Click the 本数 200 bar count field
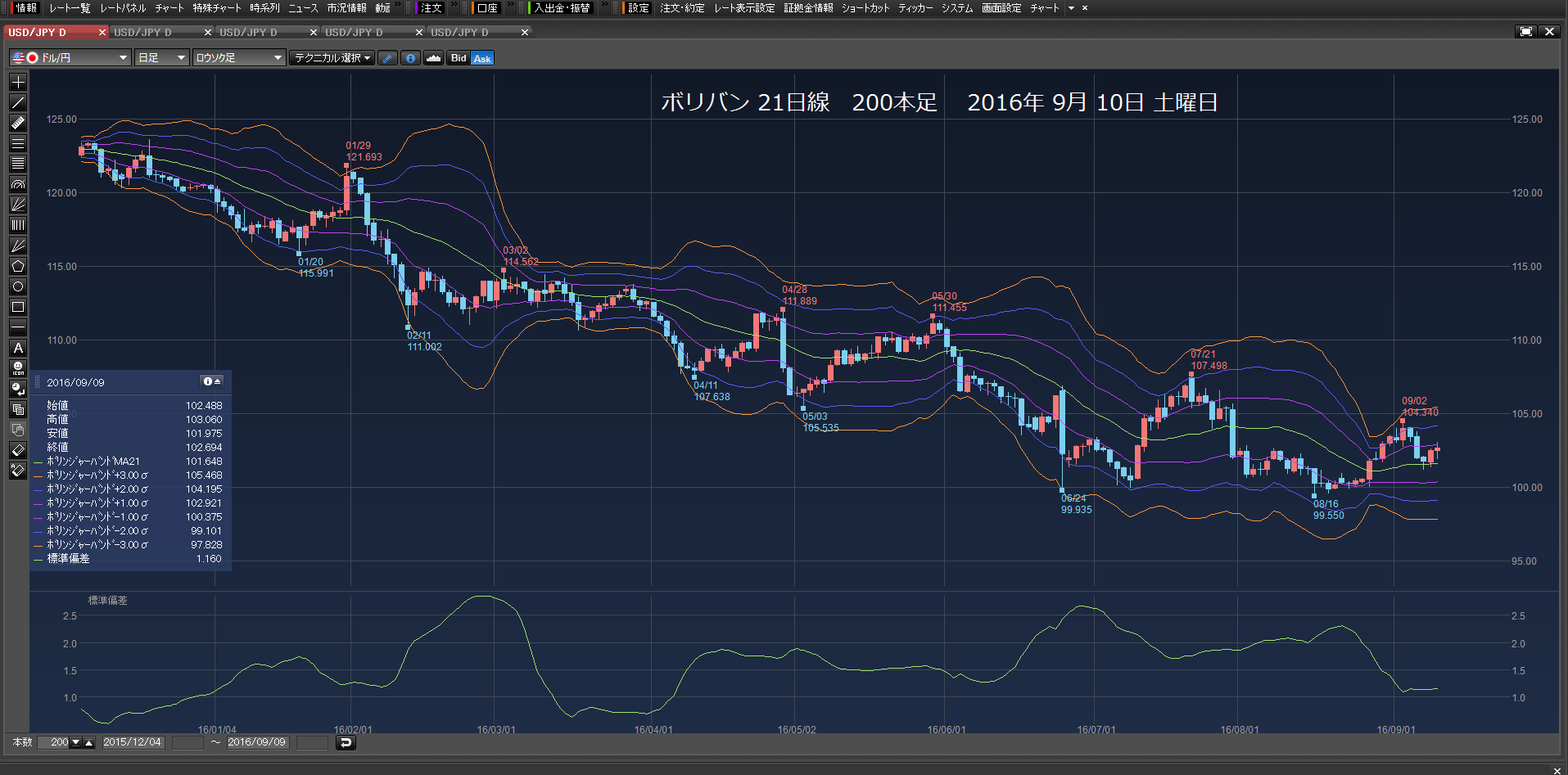This screenshot has width=1568, height=775. 54,742
